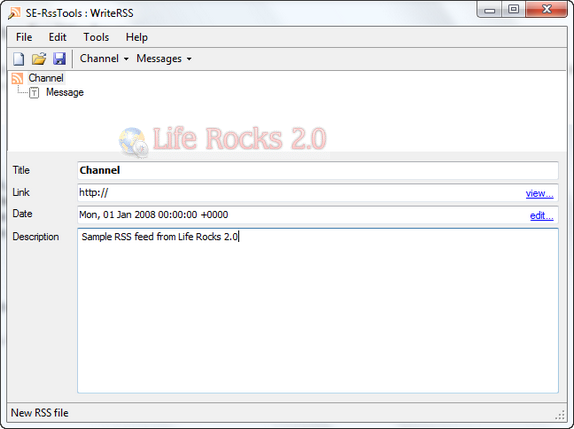This screenshot has width=574, height=429.
Task: Click the SE-RssTools app icon in title bar
Action: (x=14, y=13)
